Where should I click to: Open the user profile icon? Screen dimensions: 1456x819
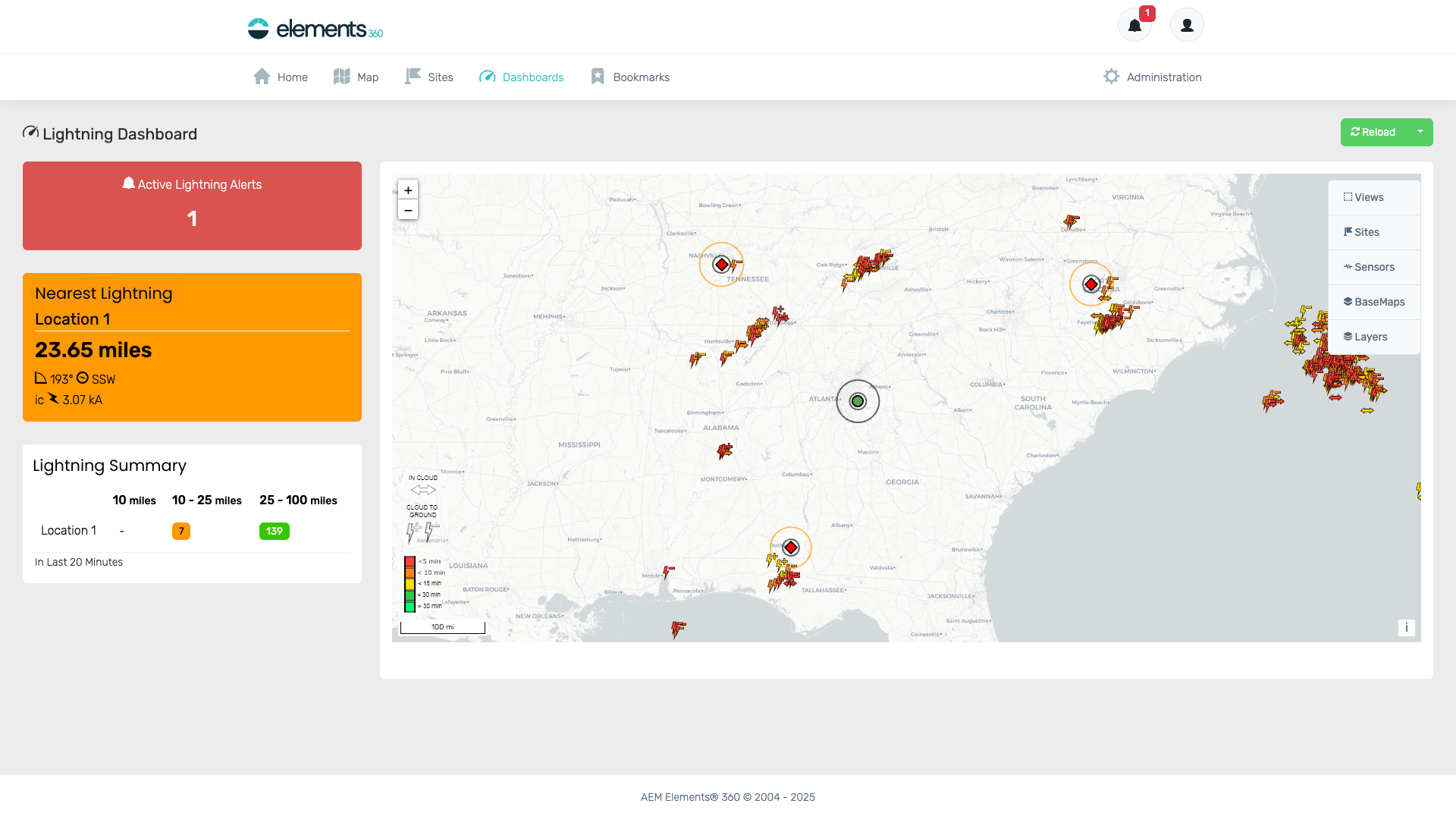point(1187,25)
